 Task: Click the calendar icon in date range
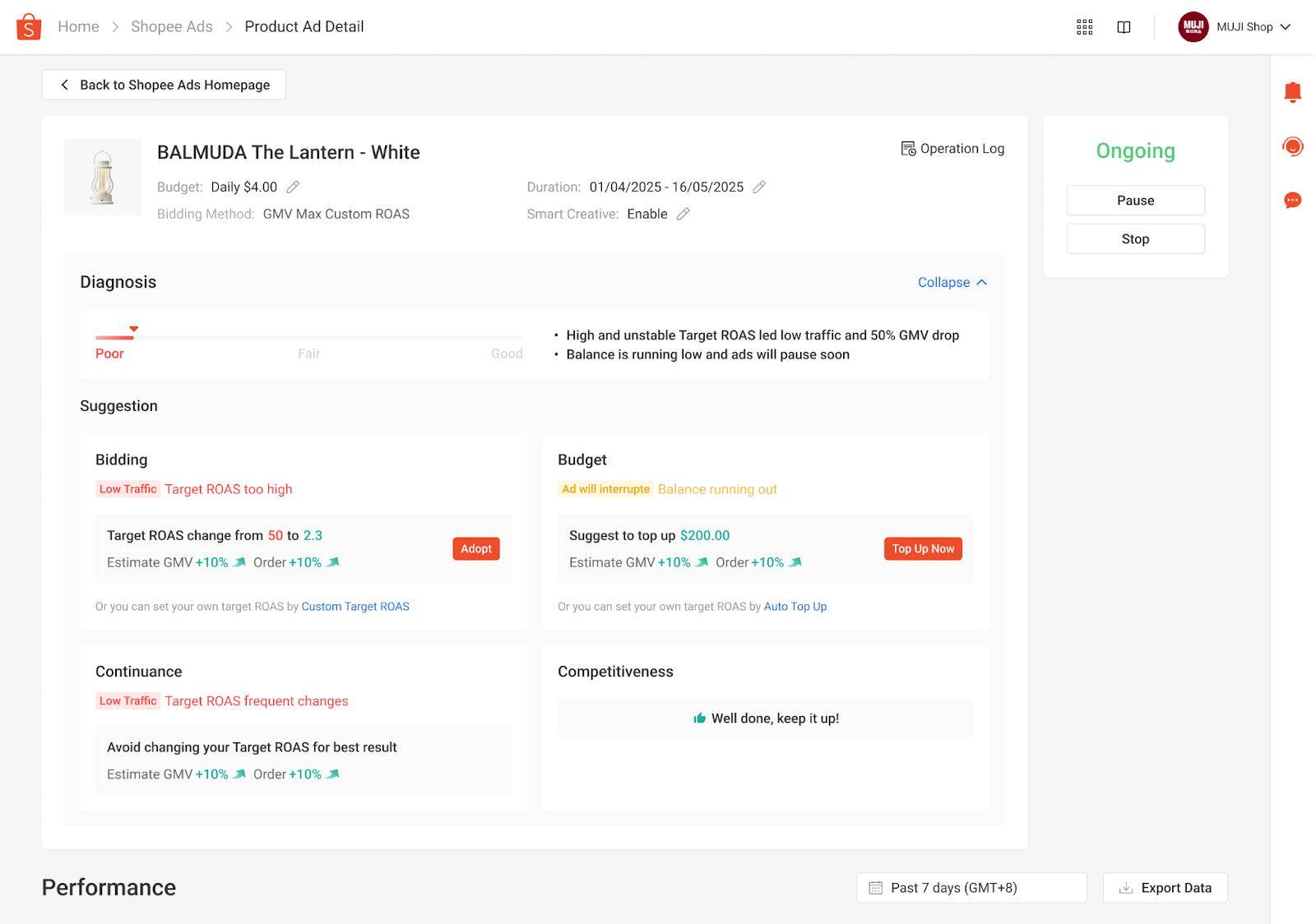pos(876,888)
